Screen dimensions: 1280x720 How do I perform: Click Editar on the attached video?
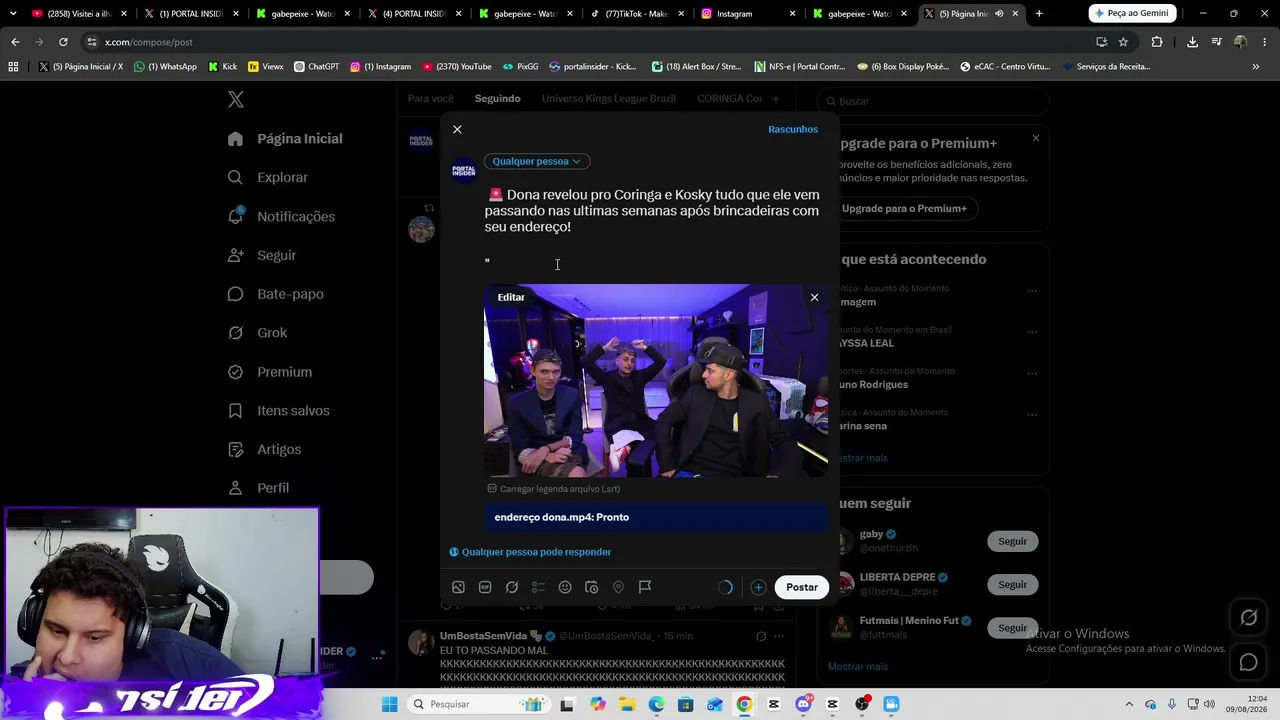click(x=511, y=297)
